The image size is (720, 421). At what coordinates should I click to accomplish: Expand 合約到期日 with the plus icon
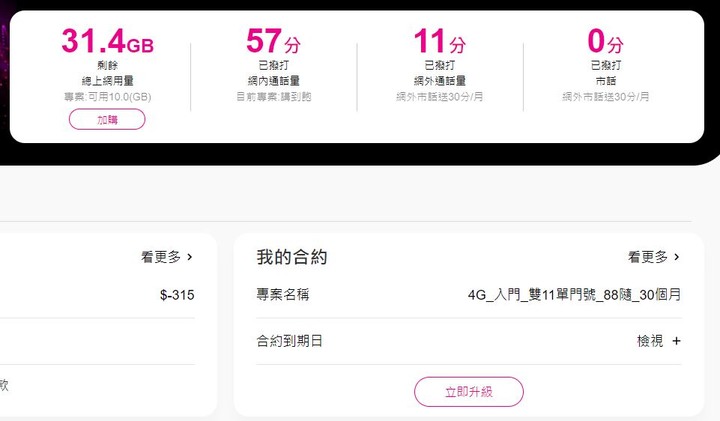[676, 341]
